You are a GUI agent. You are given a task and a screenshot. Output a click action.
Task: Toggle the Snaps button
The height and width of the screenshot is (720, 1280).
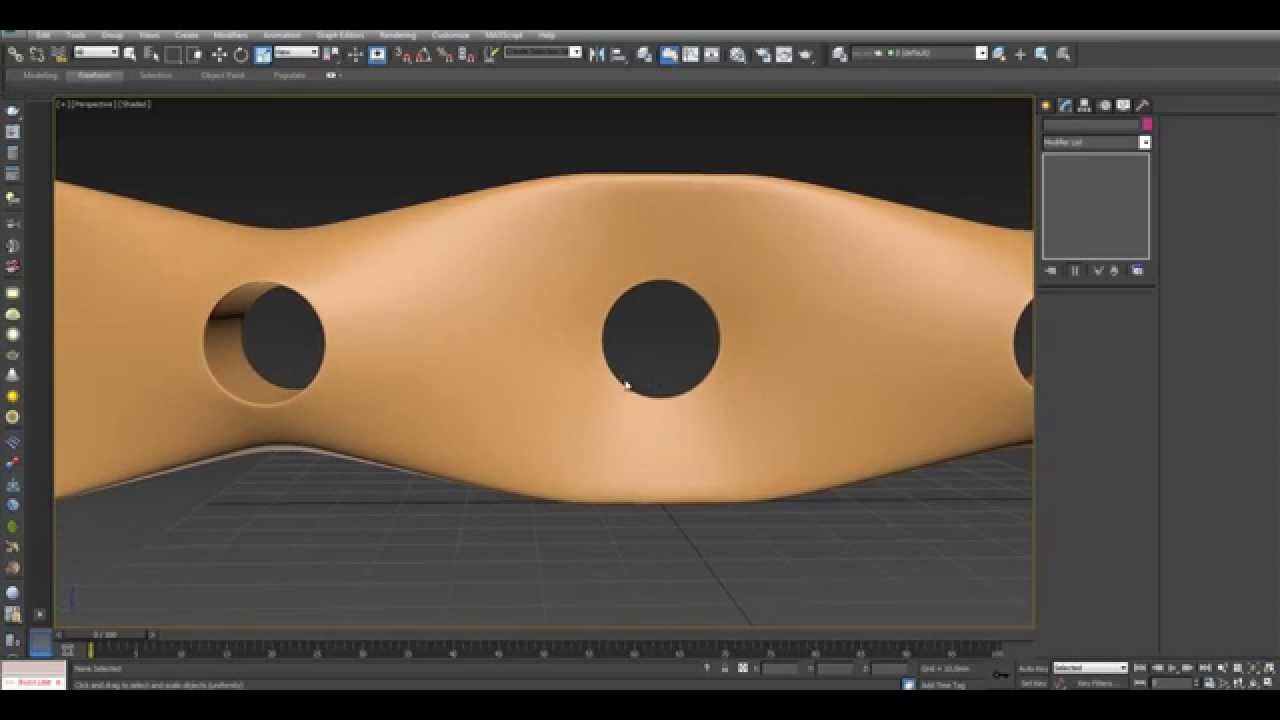click(x=402, y=54)
